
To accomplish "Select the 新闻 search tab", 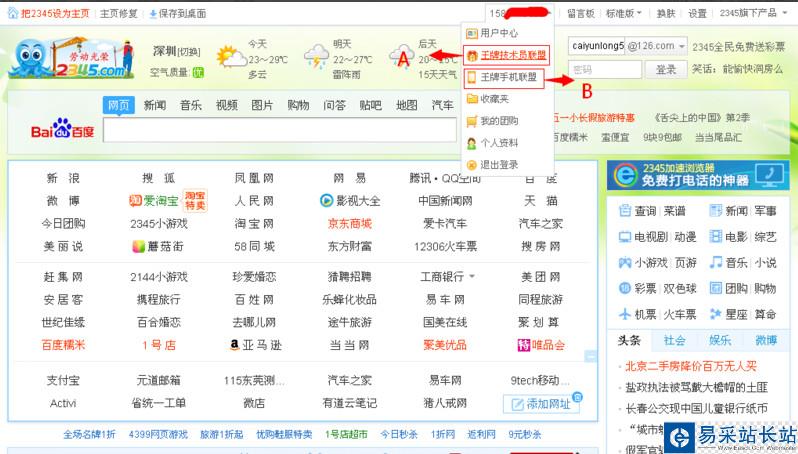I will 155,105.
